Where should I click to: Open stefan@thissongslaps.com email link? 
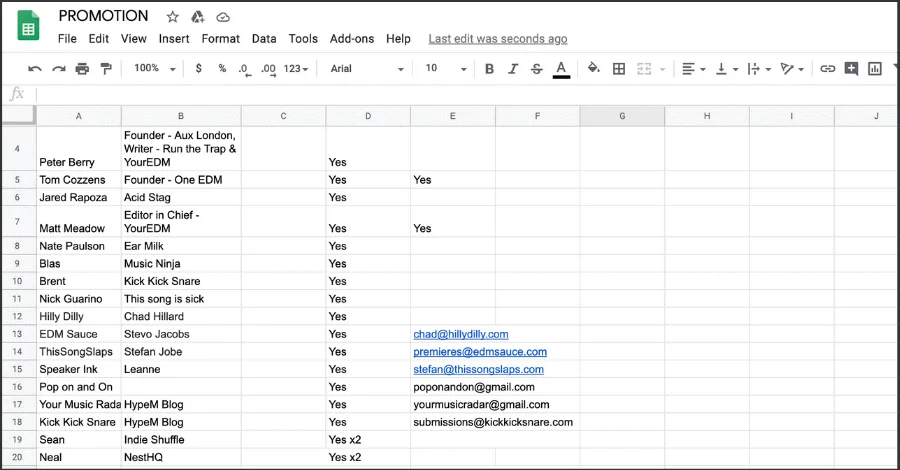point(479,370)
